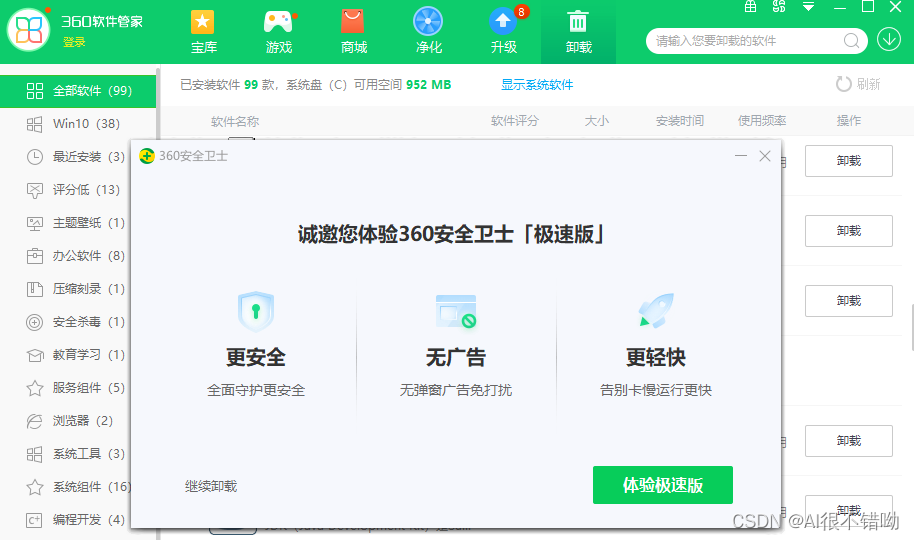Sort by 软件评分 column header
Screen dimensions: 914x540
(x=515, y=121)
